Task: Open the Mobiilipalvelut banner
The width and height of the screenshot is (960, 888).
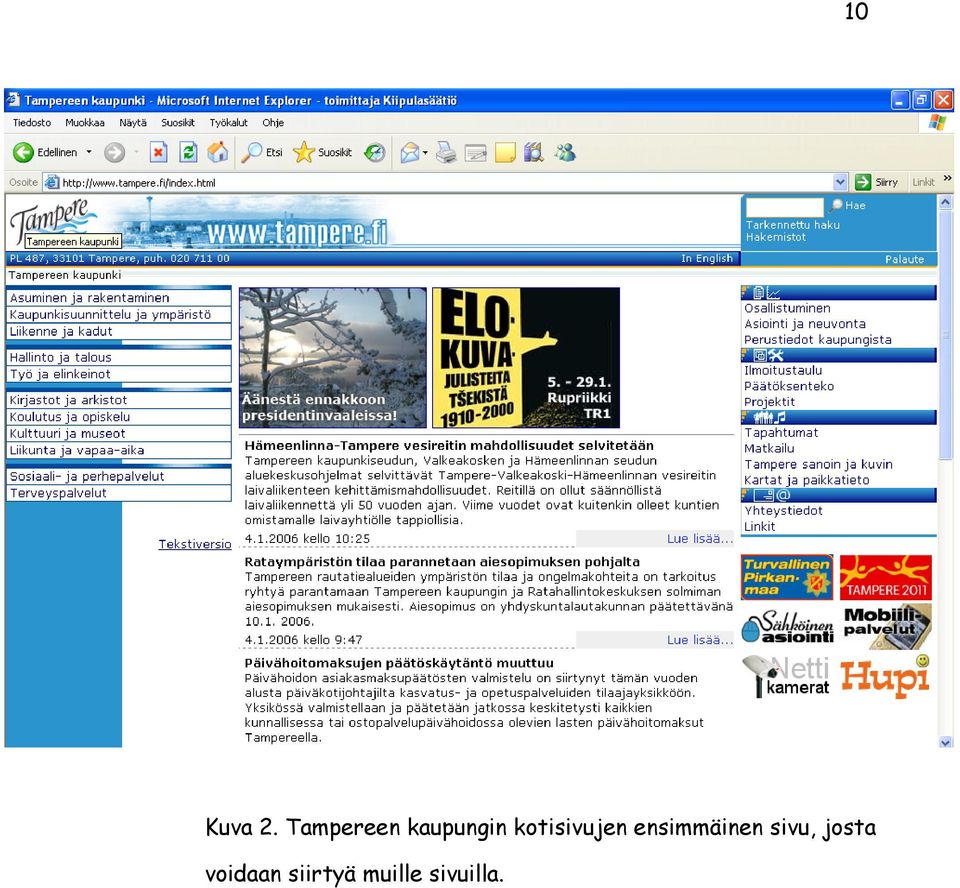Action: (887, 626)
